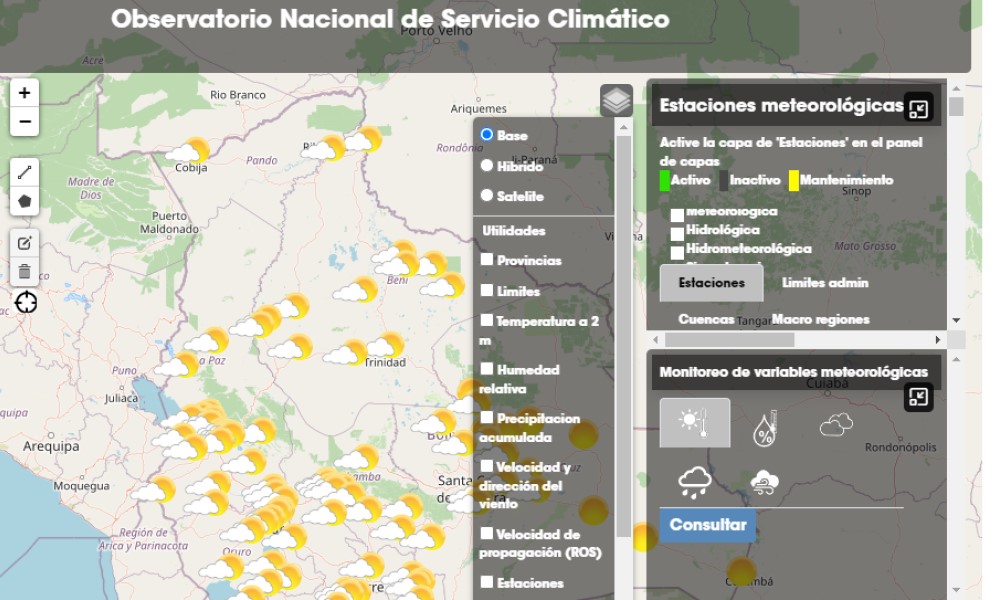
Task: Click stations panel horizontal scroll right arrow
Action: click(x=938, y=340)
